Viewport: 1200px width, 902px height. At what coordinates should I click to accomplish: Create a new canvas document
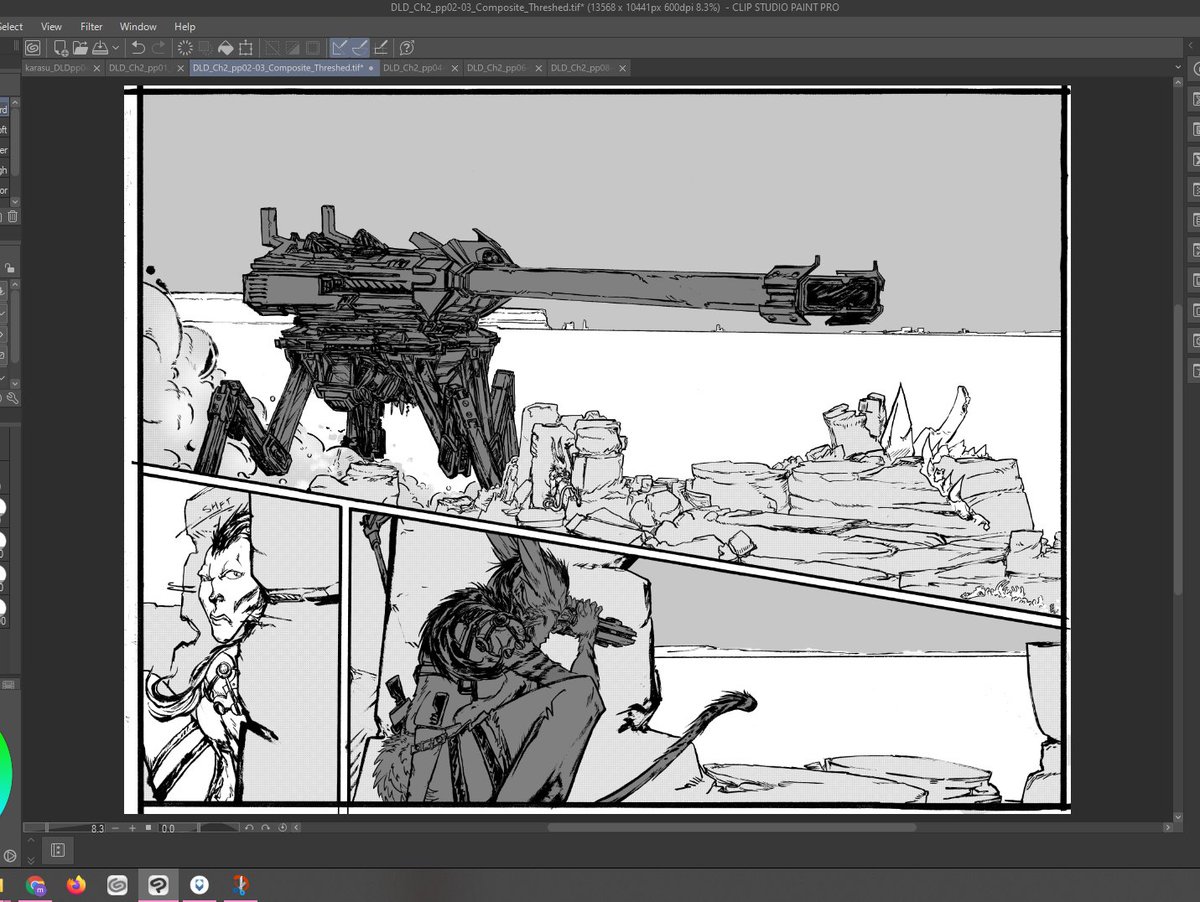click(x=61, y=47)
